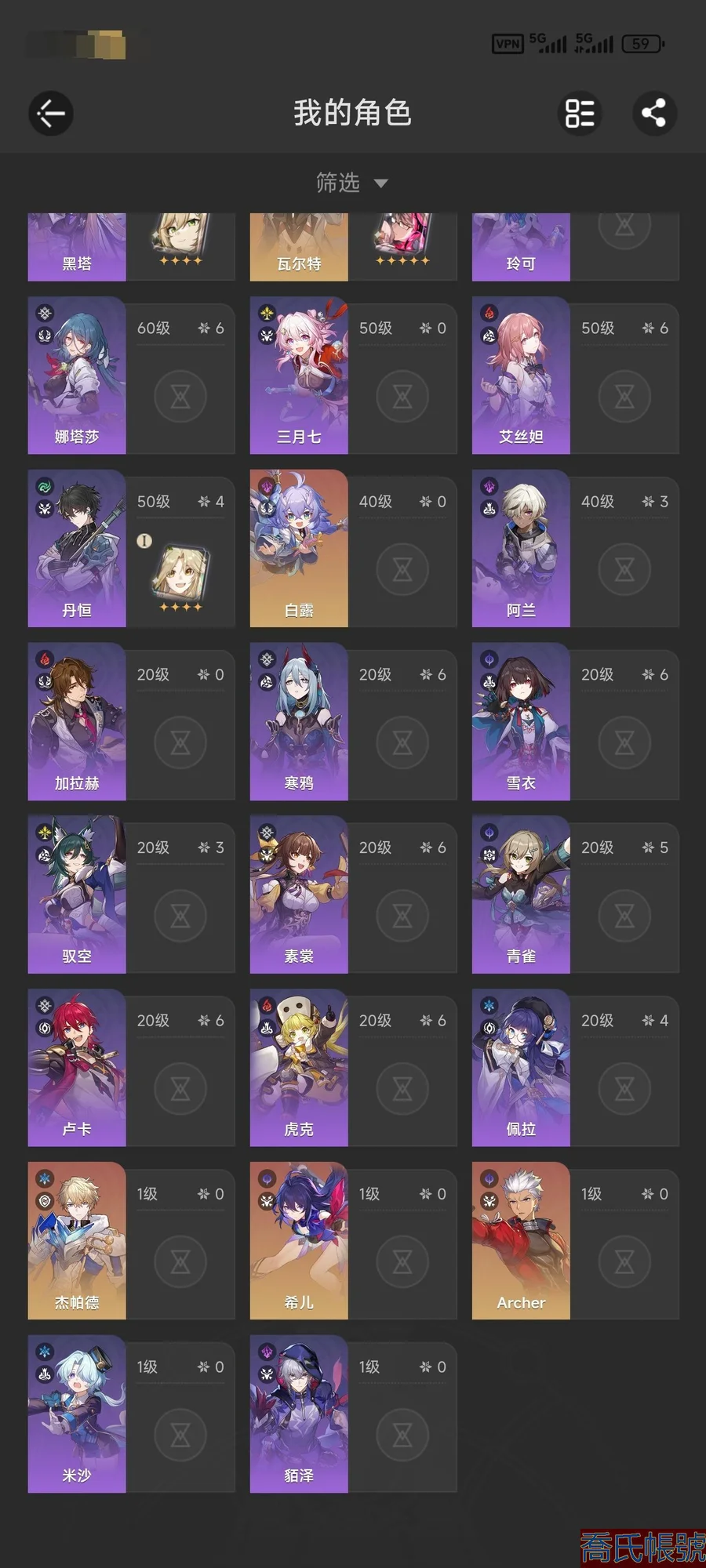Expand the 筛选 filter dropdown
This screenshot has height=1568, width=706.
352,183
